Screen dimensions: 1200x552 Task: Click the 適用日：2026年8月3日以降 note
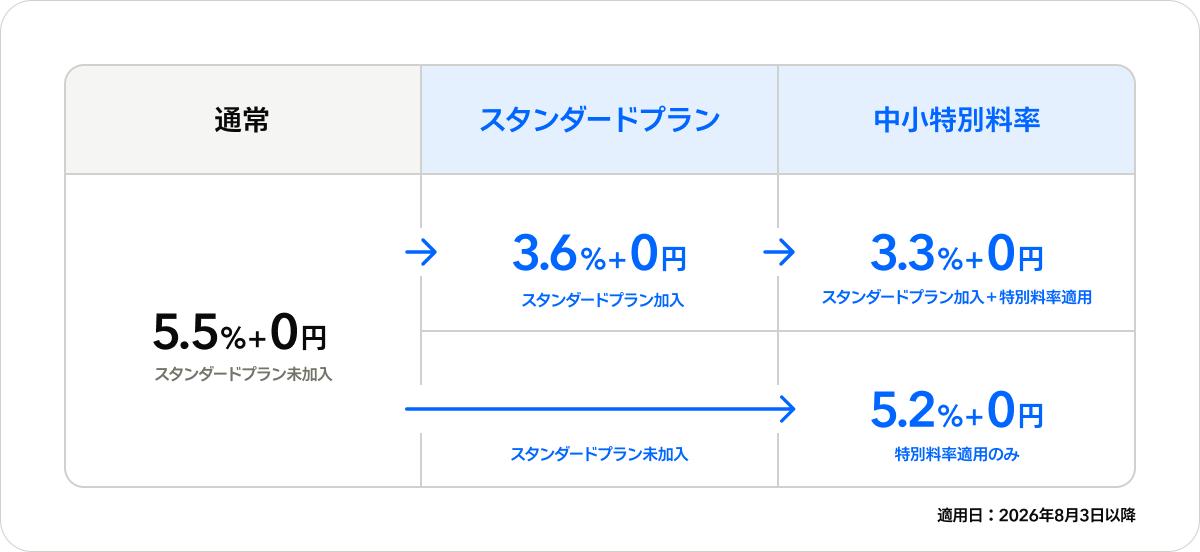click(1036, 516)
